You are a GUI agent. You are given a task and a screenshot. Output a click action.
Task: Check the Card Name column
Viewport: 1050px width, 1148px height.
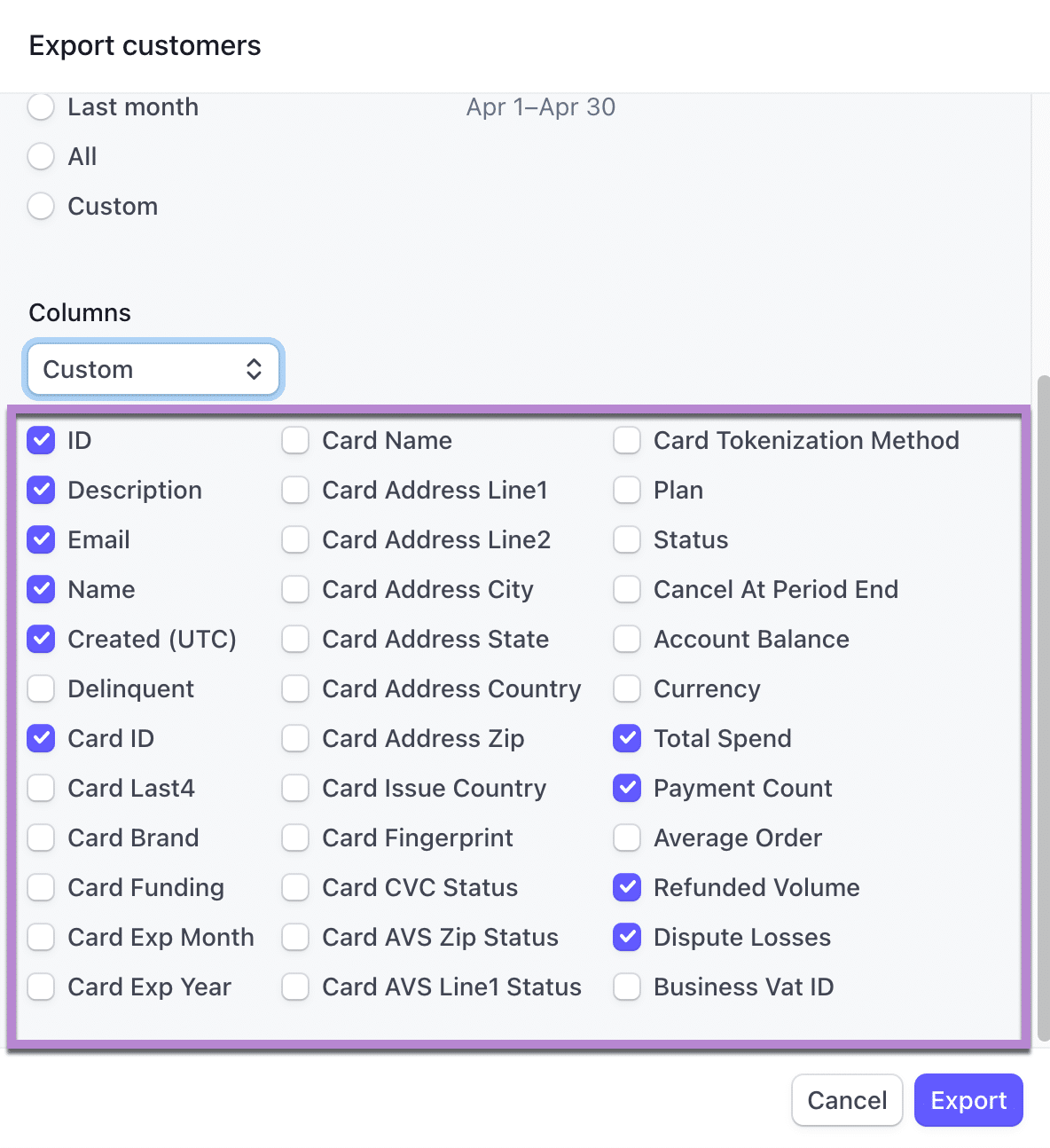pyautogui.click(x=295, y=441)
